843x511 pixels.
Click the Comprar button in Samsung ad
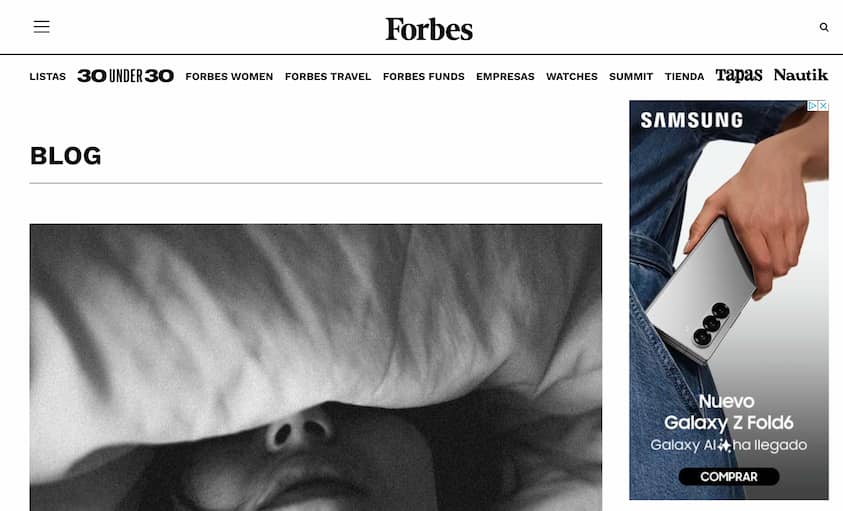pos(728,477)
